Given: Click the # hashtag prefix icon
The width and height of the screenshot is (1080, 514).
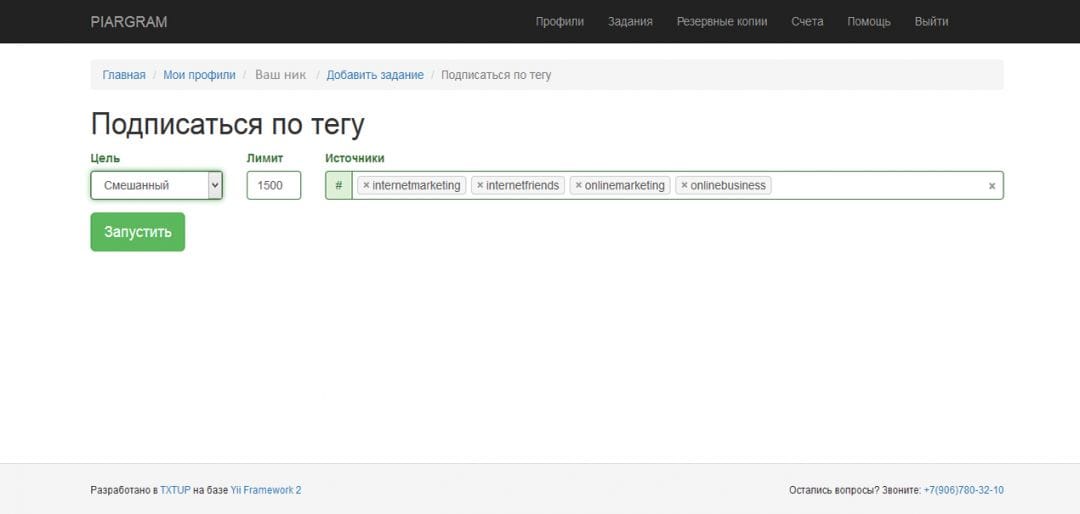Looking at the screenshot, I should (x=339, y=185).
